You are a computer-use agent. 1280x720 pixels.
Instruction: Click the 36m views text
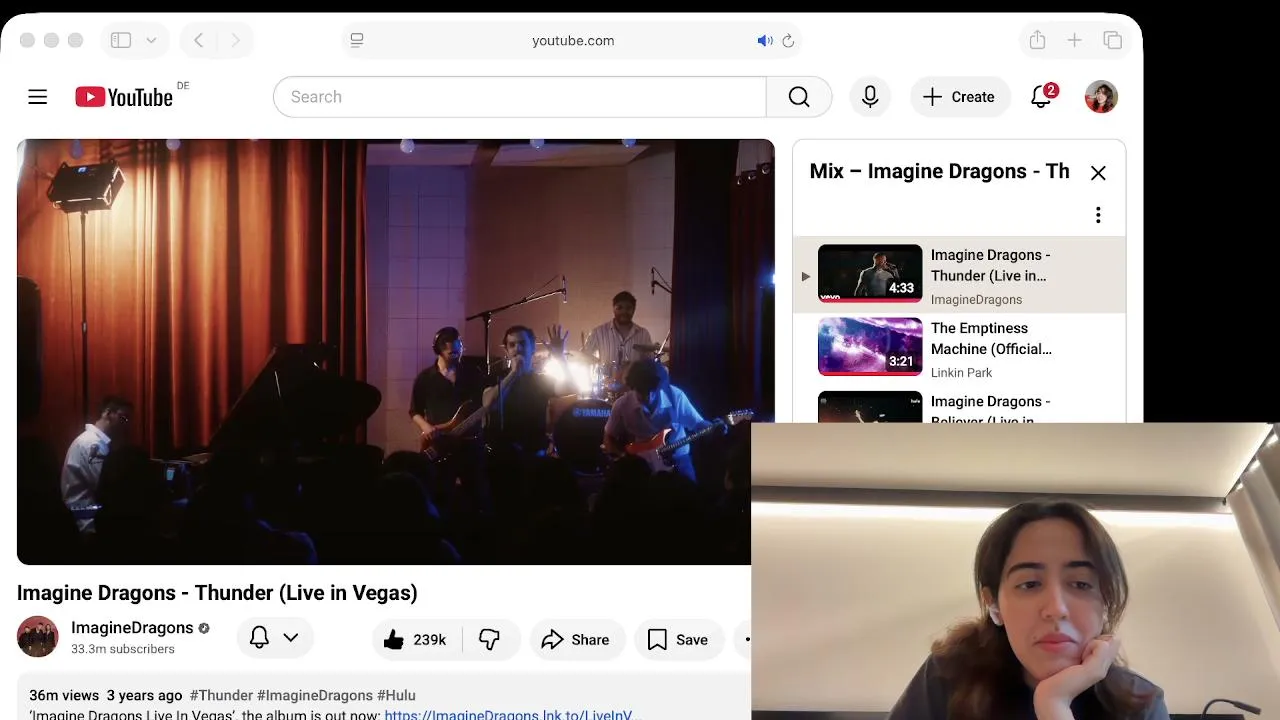(64, 695)
